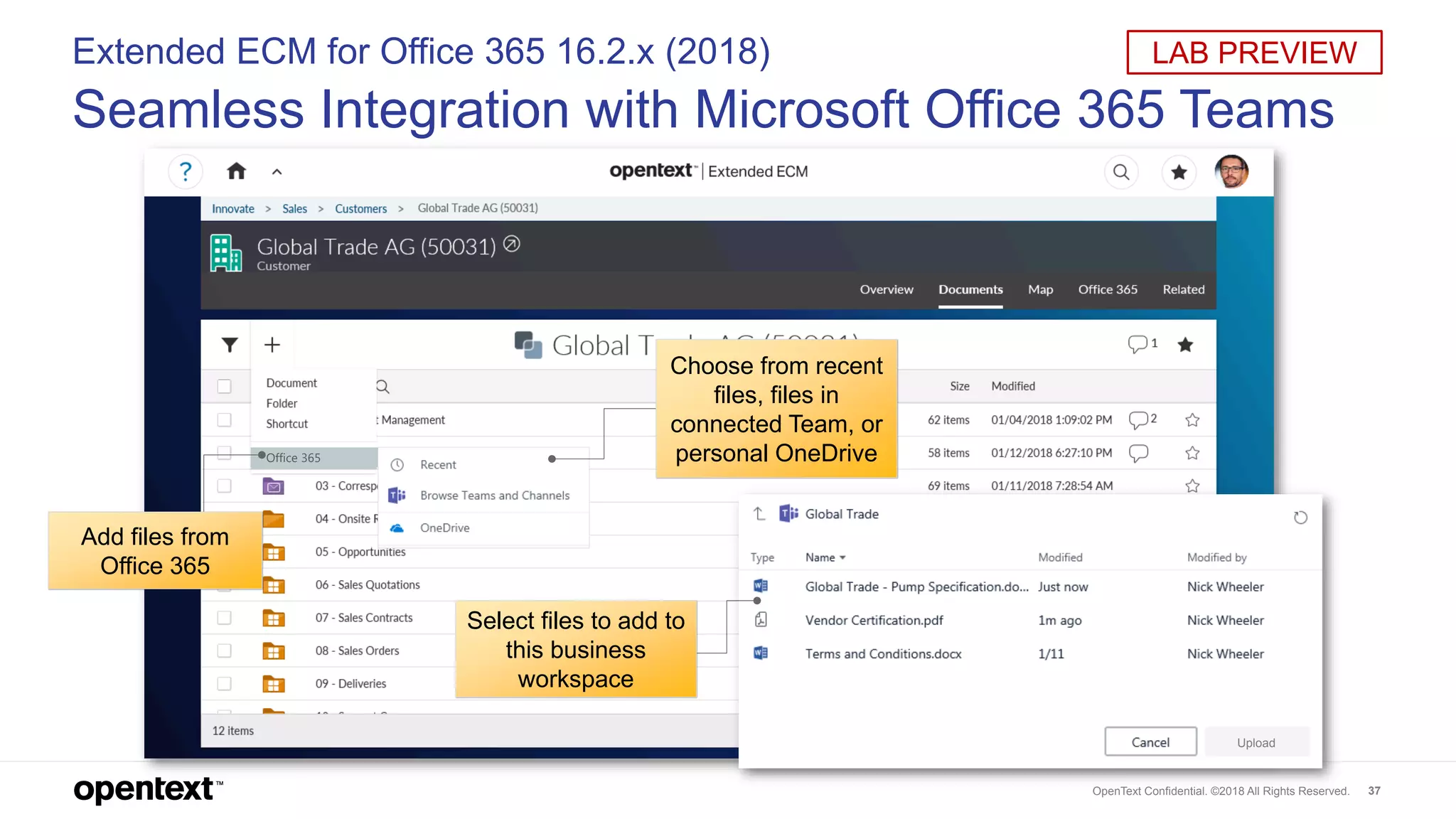Check the 07 - Sales Contracts box
This screenshot has height=819, width=1456.
[224, 618]
